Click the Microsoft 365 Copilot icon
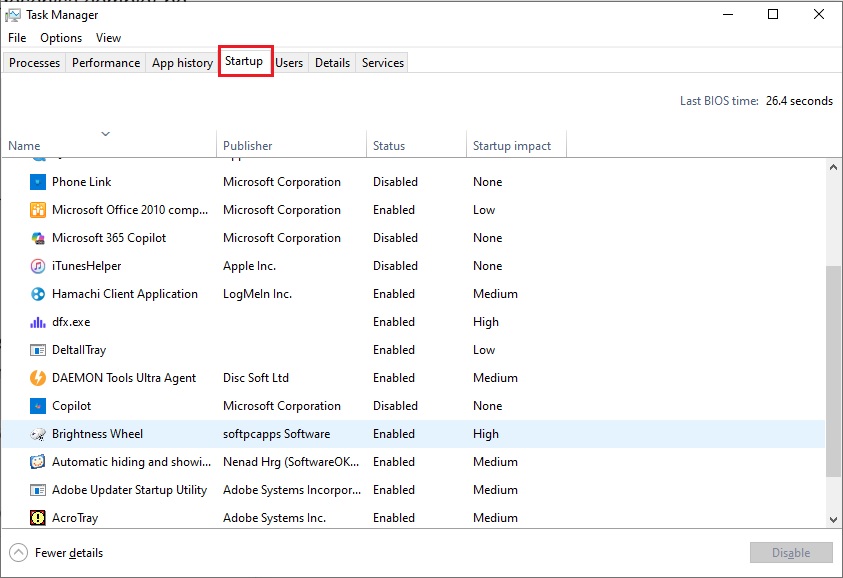Screen dimensions: 843x578 click(38, 238)
